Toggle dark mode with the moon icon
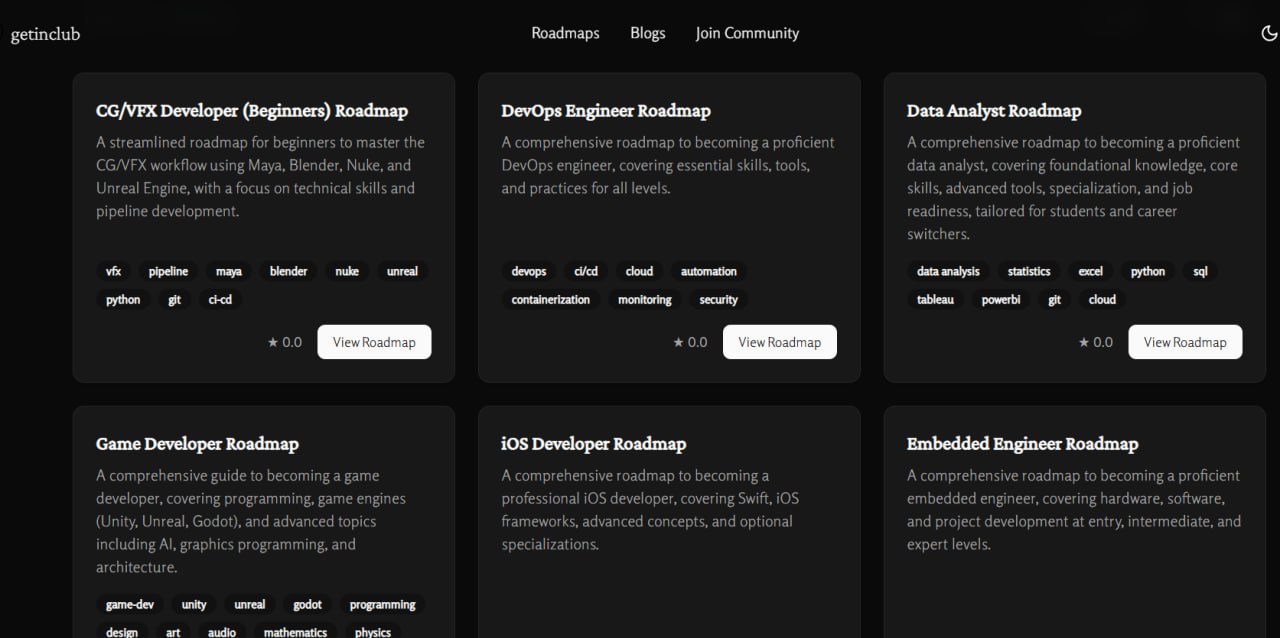This screenshot has height=638, width=1280. 1269,33
